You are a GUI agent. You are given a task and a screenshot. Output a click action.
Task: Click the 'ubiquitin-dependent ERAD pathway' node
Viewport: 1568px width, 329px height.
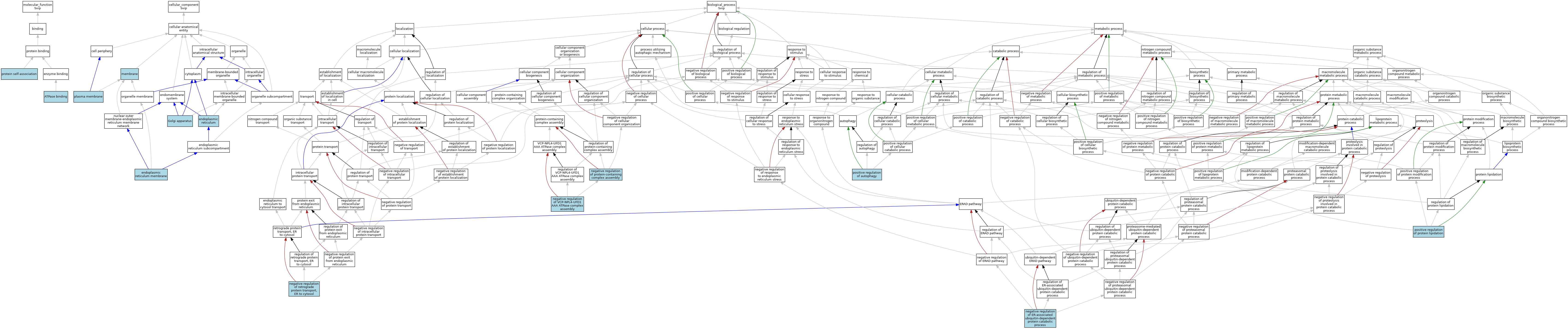[x=1040, y=260]
